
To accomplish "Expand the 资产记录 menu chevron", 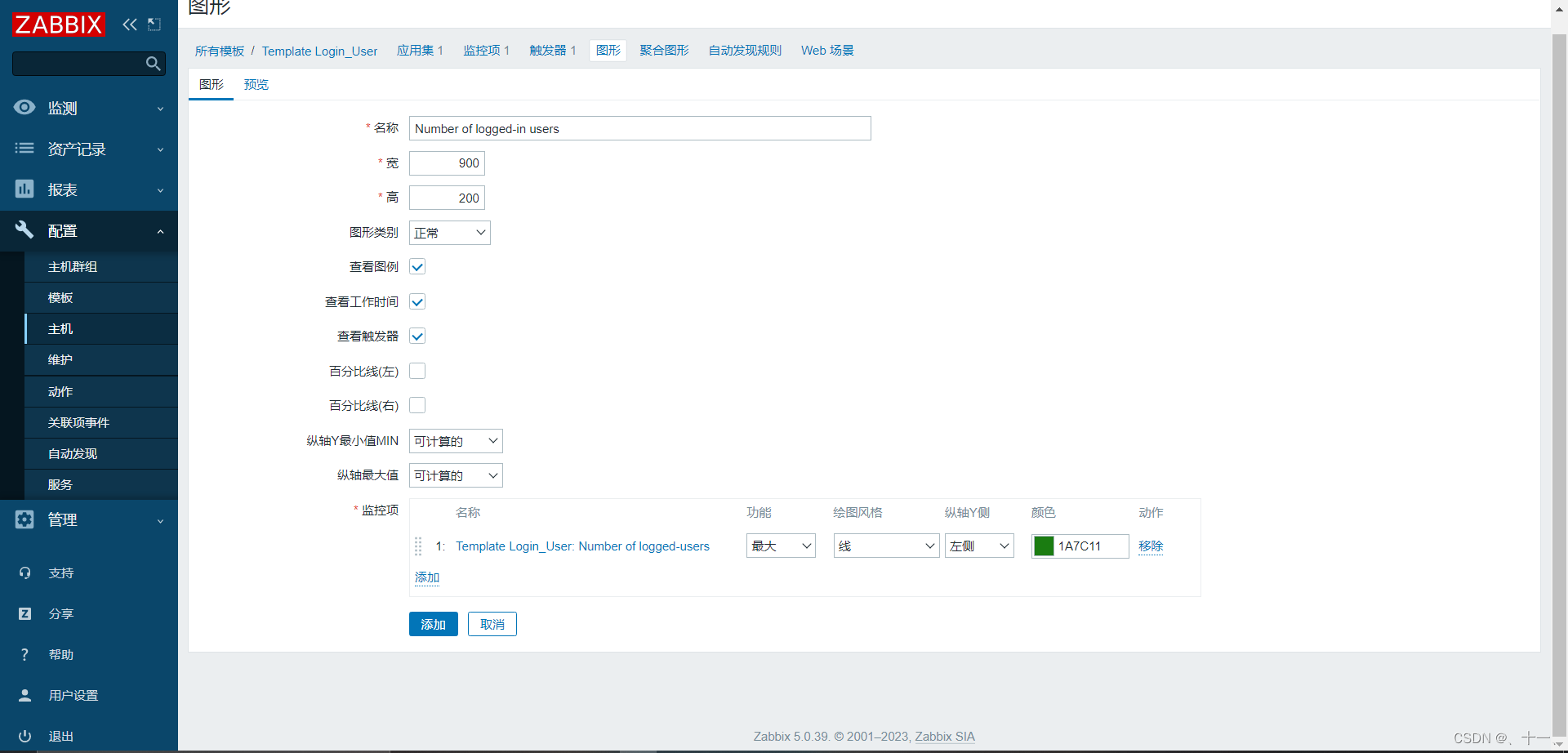I will (x=160, y=149).
